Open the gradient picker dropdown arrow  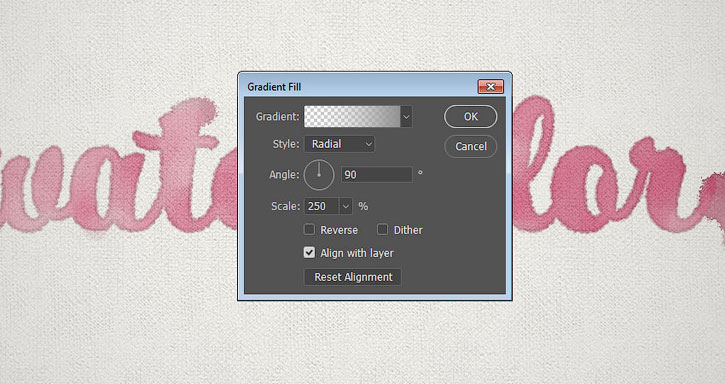tap(406, 117)
